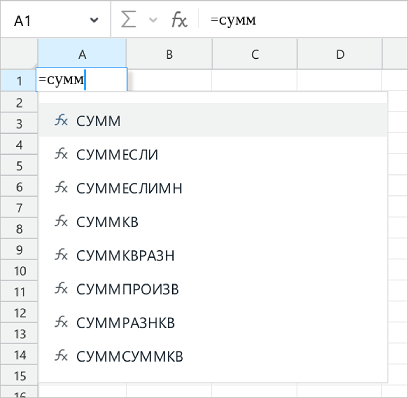
Task: Select row 4 header
Action: point(19,145)
